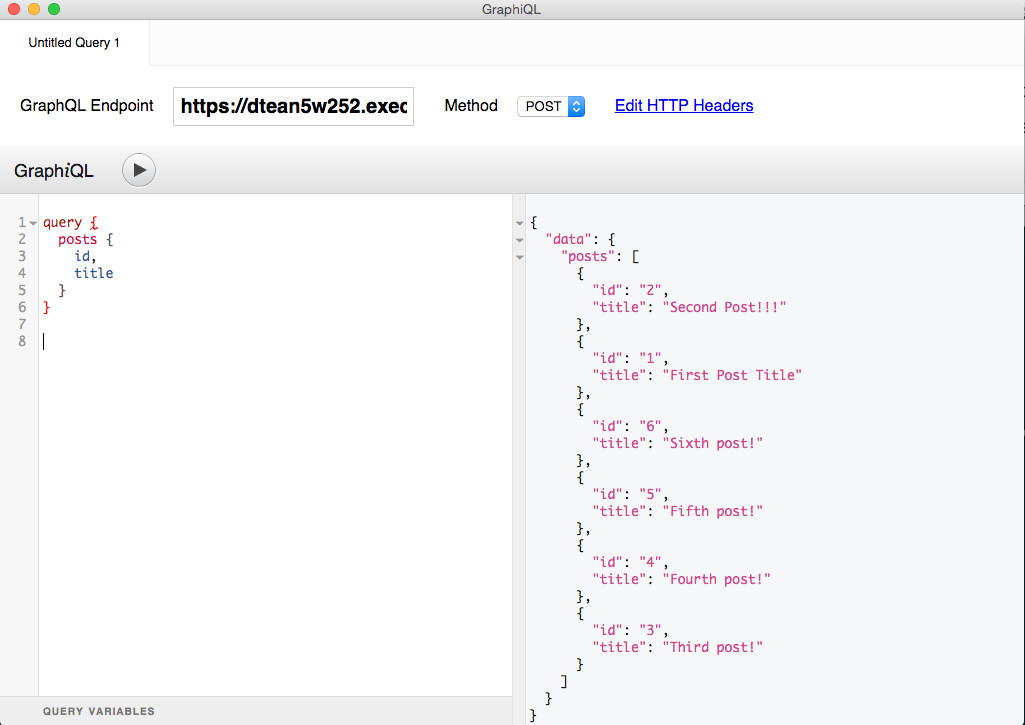This screenshot has width=1025, height=725.
Task: Click the 'query' keyword on line 1
Action: [63, 222]
